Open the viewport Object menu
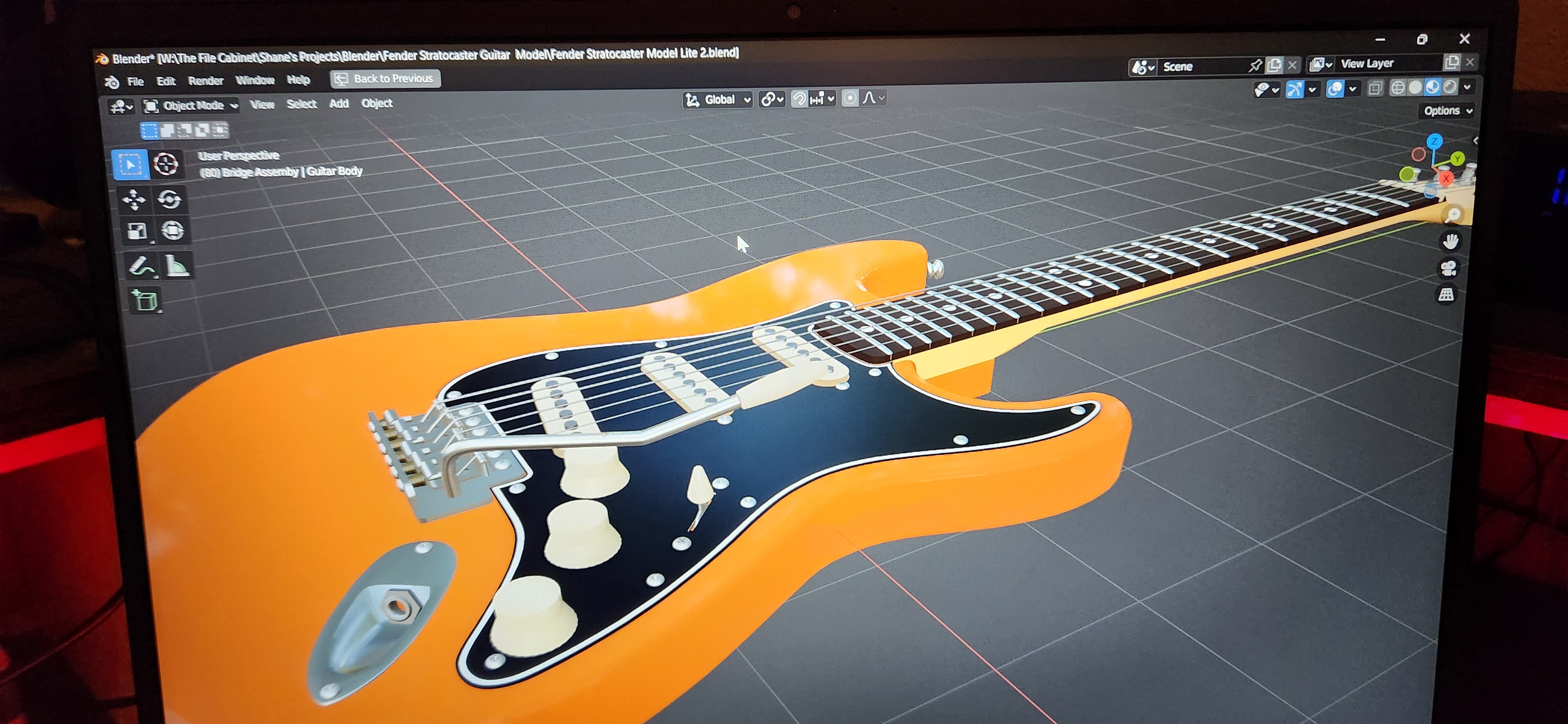 coord(377,103)
